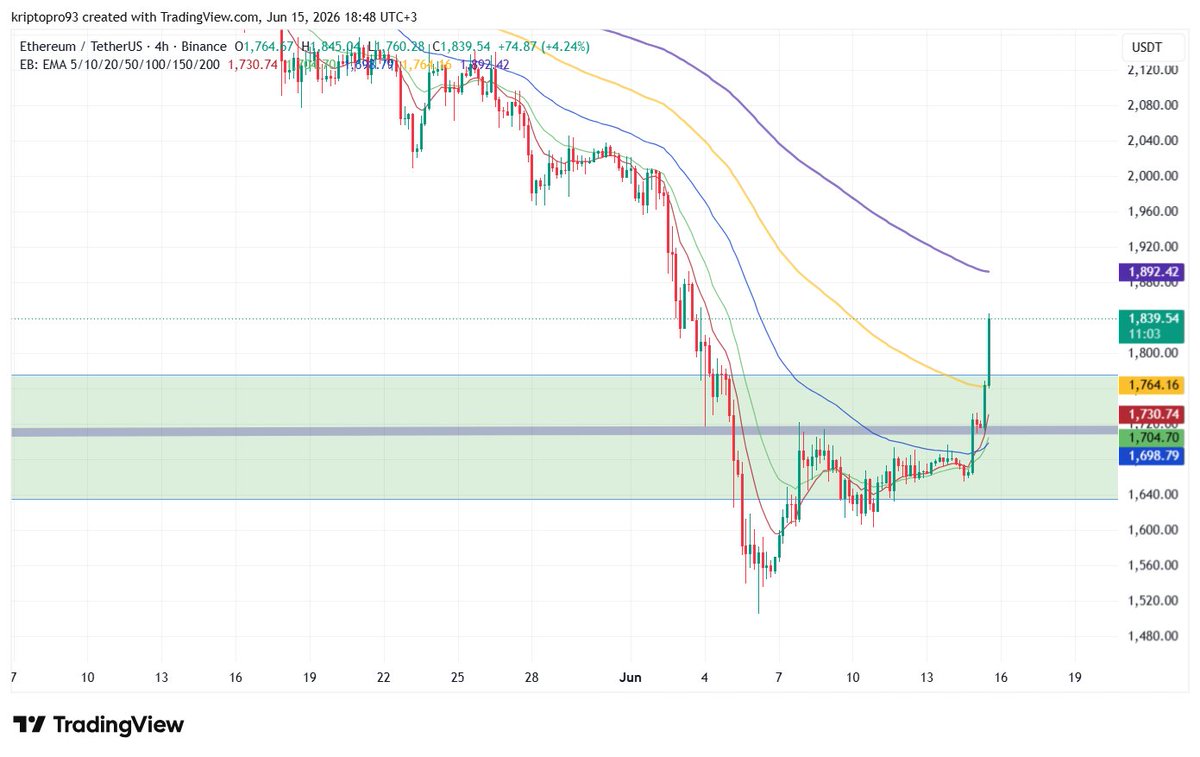Select the grey horizontal support line
1200x757 pixels.
564,431
